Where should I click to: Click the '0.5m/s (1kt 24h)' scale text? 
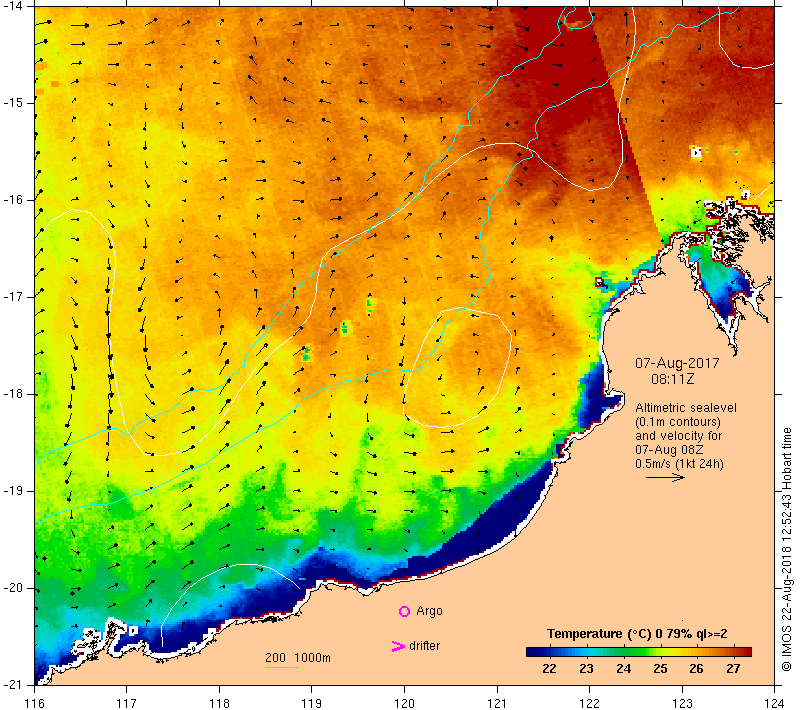click(x=679, y=464)
